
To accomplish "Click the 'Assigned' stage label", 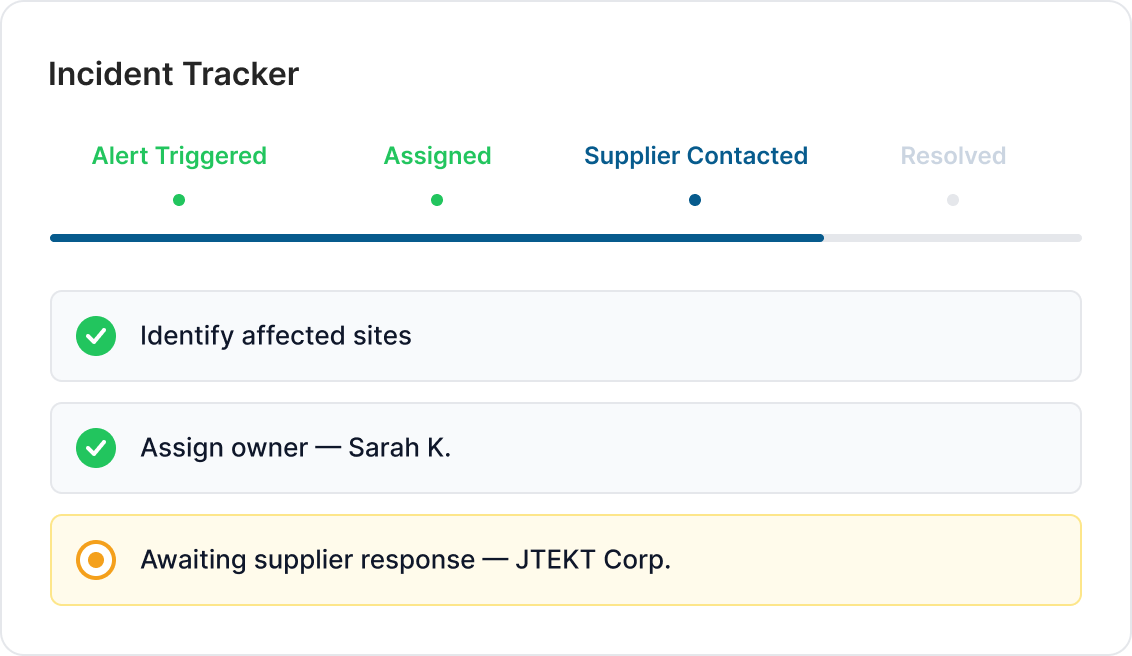I will click(437, 156).
